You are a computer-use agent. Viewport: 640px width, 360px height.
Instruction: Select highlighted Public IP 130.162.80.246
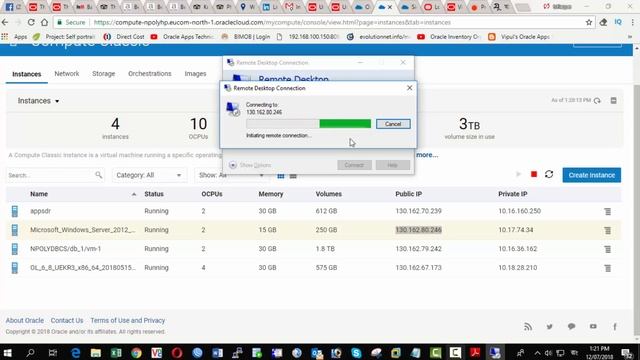(418, 230)
